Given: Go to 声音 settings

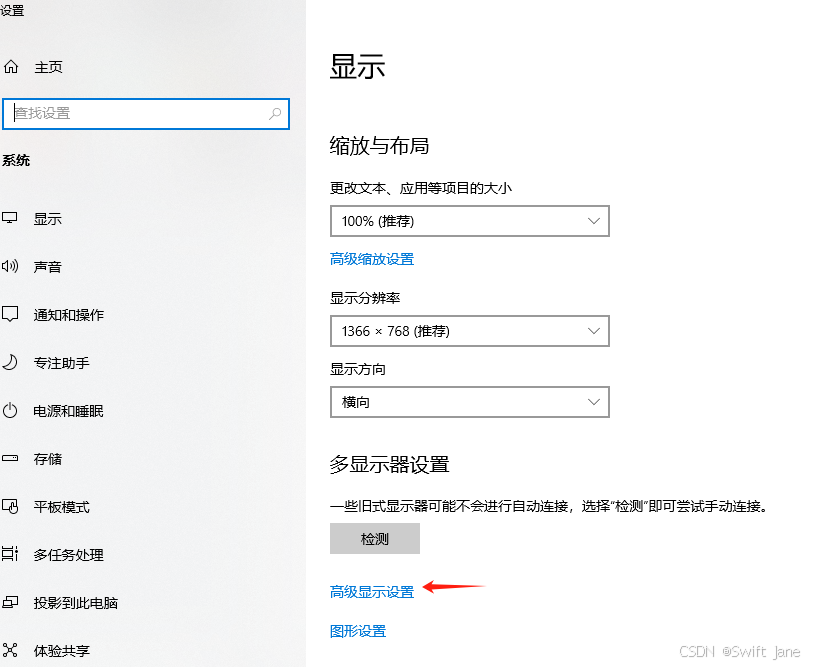Looking at the screenshot, I should 48,267.
